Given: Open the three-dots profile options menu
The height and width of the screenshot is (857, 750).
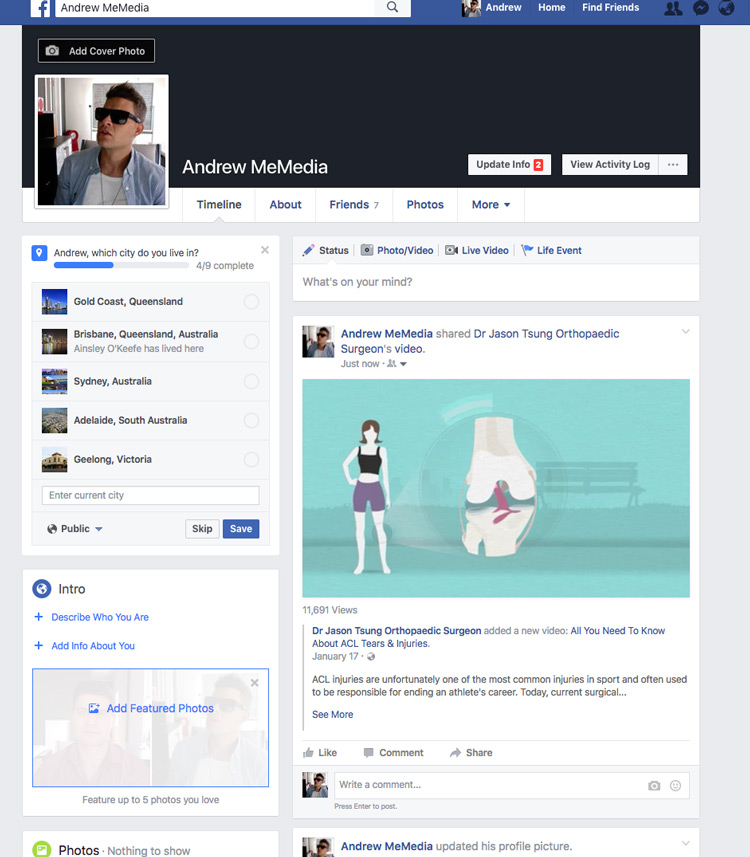Looking at the screenshot, I should [x=673, y=165].
